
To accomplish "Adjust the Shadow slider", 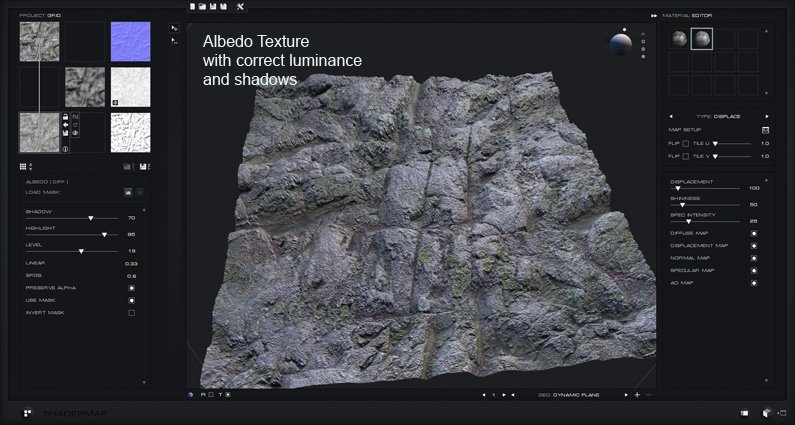I will pos(90,217).
